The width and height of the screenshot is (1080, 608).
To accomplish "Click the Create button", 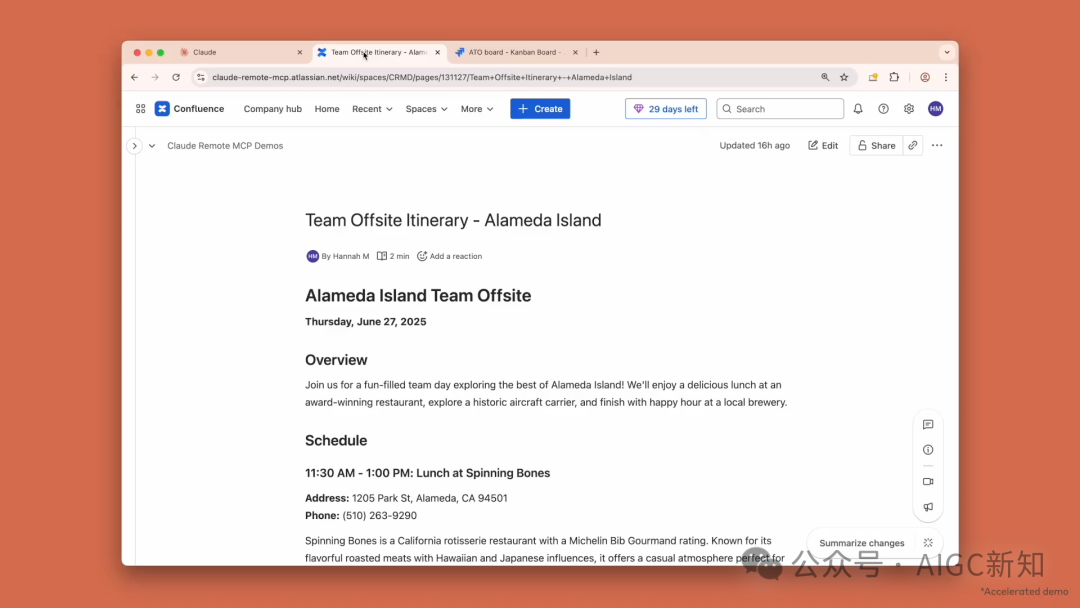I will 540,109.
